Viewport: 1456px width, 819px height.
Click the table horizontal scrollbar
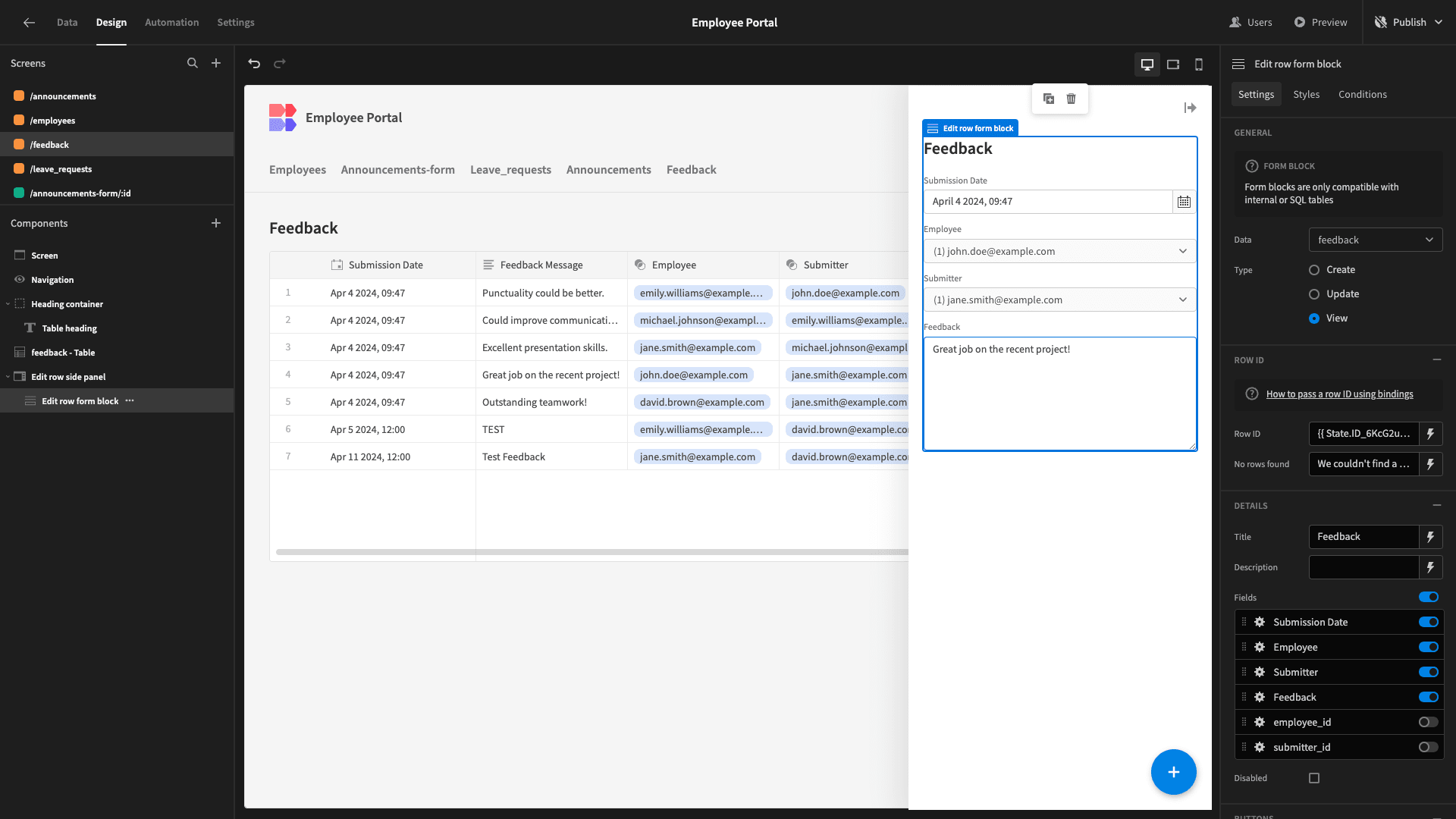[592, 552]
